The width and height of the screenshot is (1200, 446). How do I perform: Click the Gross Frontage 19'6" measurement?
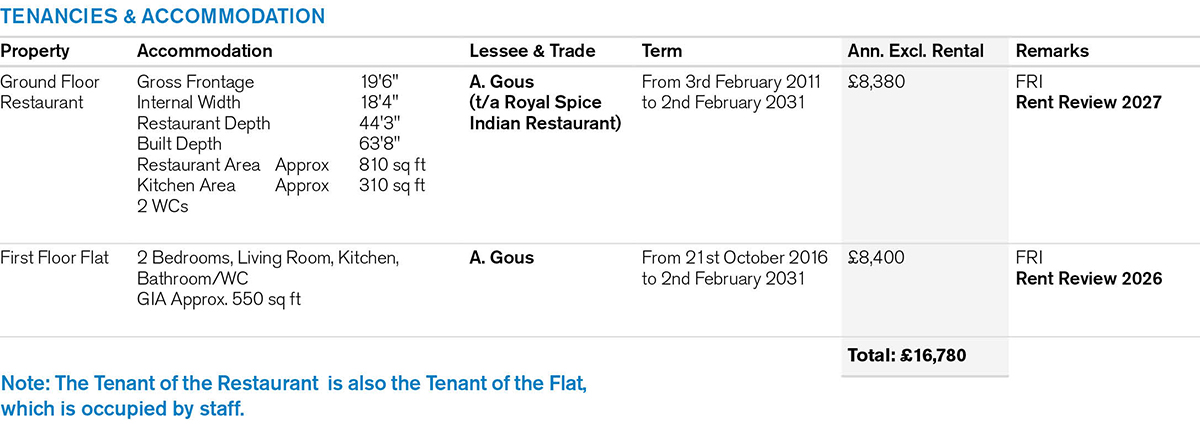pyautogui.click(x=280, y=82)
